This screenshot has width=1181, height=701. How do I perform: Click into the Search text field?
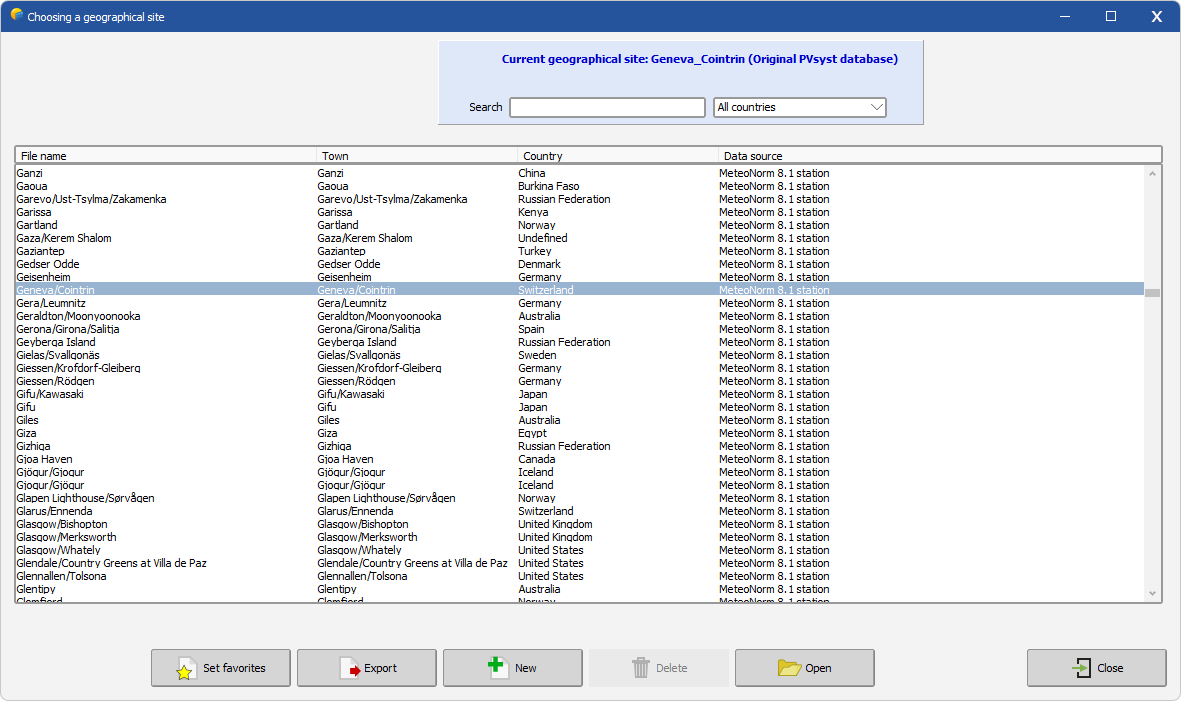pyautogui.click(x=607, y=107)
